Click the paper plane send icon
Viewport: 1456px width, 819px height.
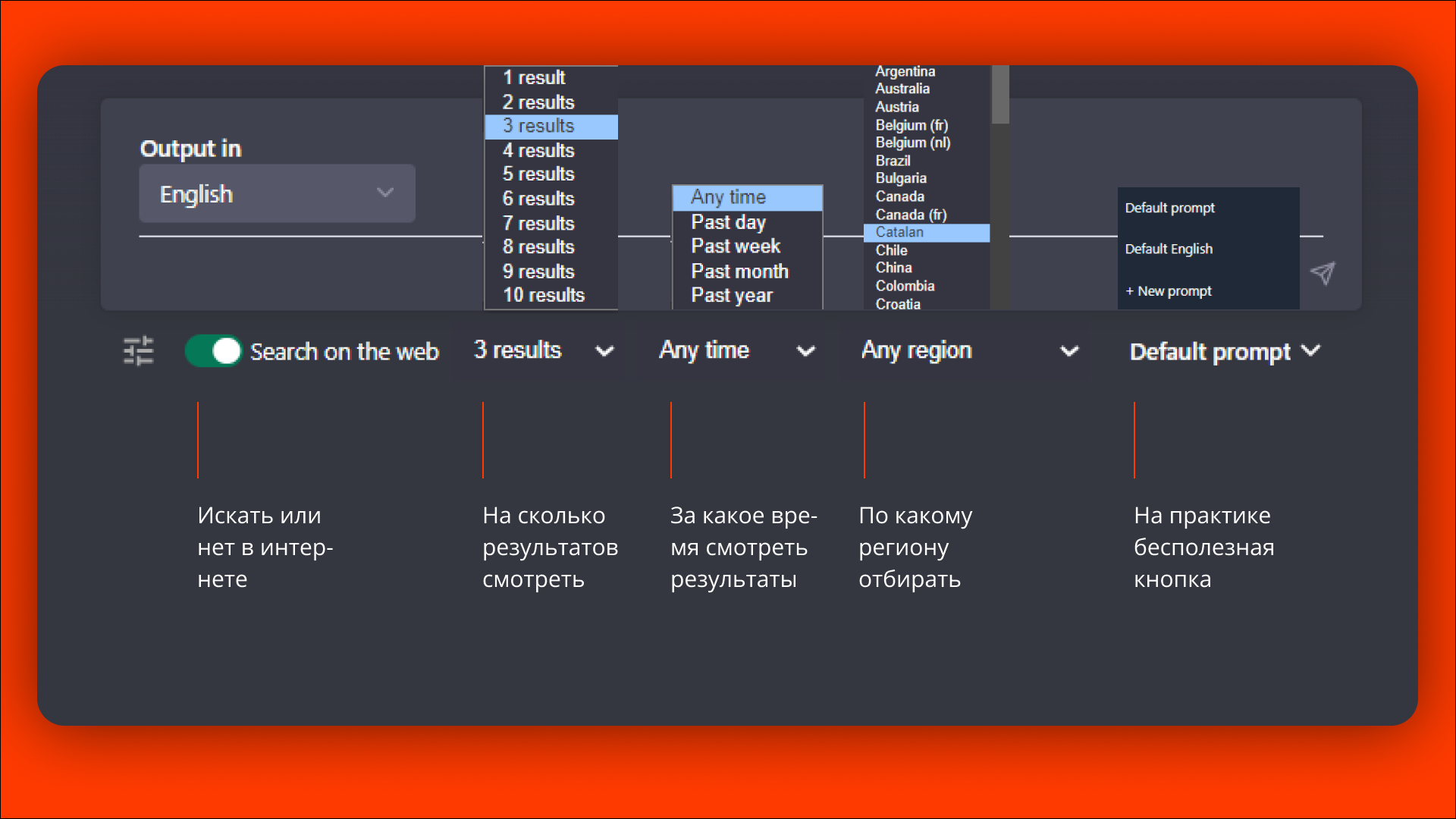pyautogui.click(x=1323, y=273)
